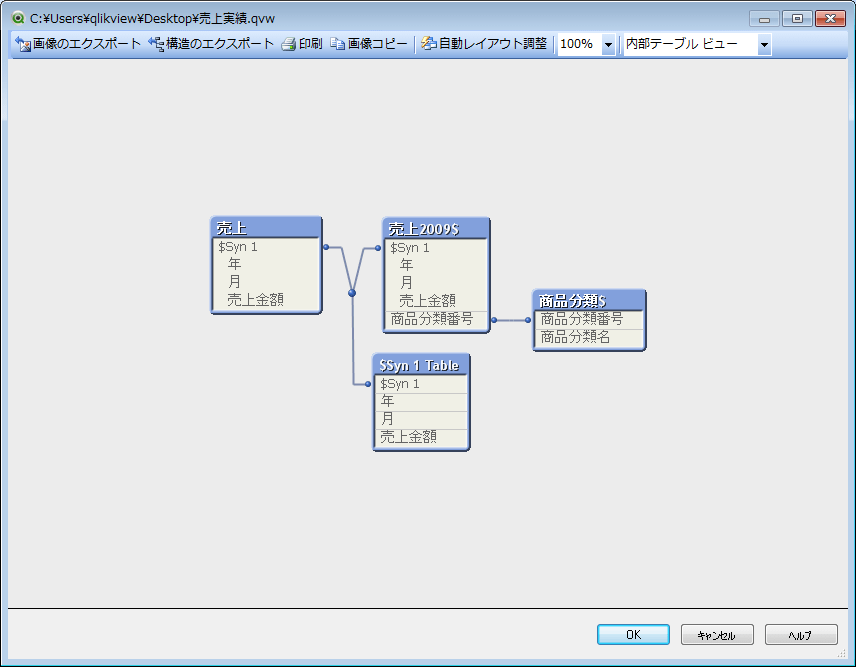Click the zoom percentage field showing 100%
Image resolution: width=856 pixels, height=667 pixels.
tap(578, 45)
